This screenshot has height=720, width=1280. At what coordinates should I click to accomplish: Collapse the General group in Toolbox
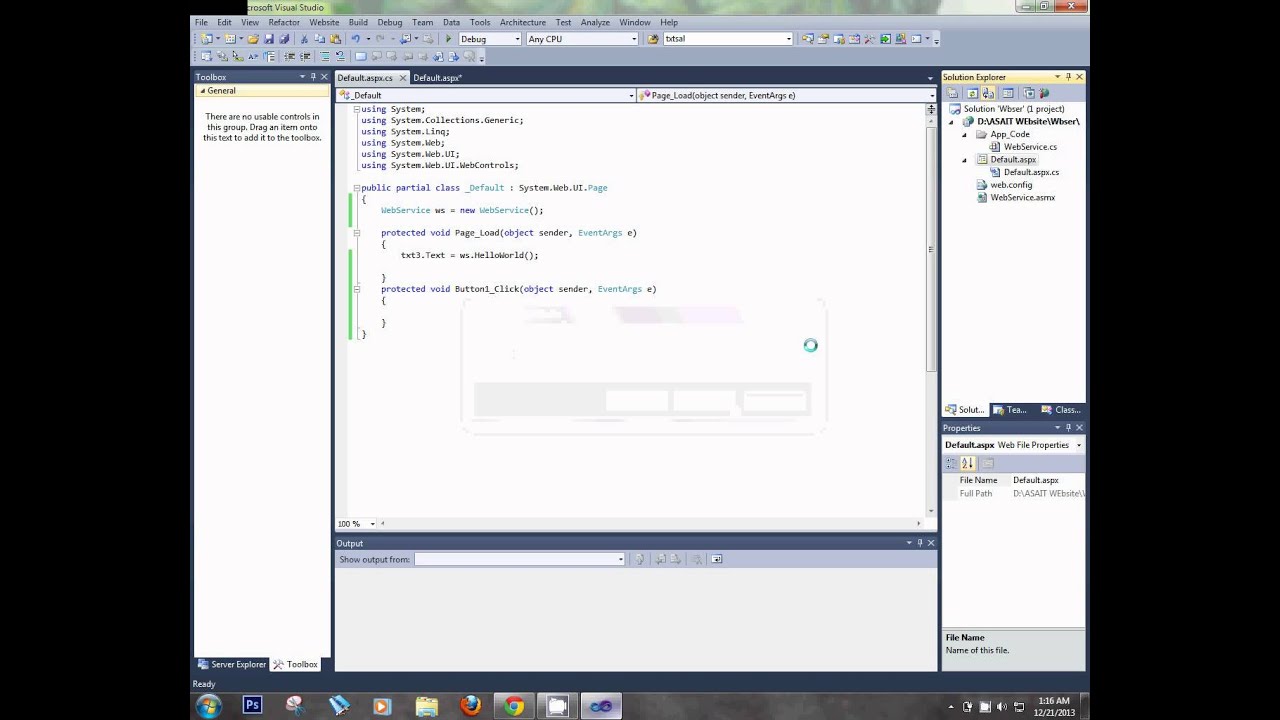click(x=202, y=91)
